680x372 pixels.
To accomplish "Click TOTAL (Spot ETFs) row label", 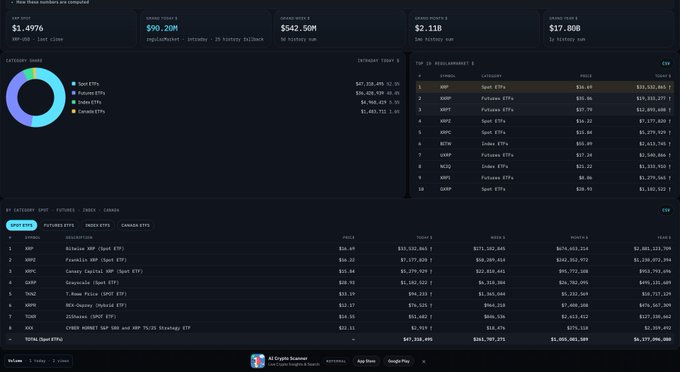I will (44, 339).
